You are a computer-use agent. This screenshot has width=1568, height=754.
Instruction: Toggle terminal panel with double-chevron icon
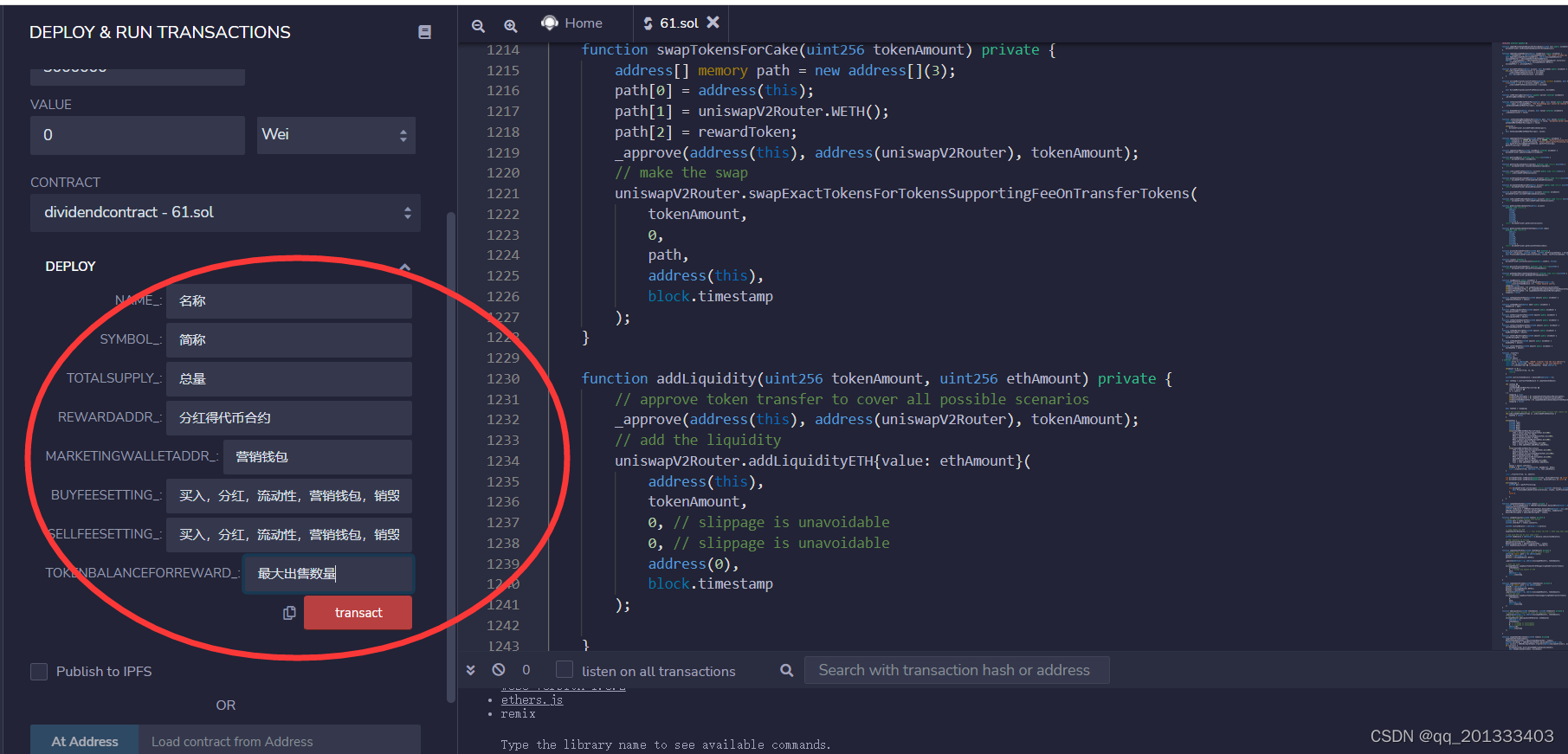point(471,670)
